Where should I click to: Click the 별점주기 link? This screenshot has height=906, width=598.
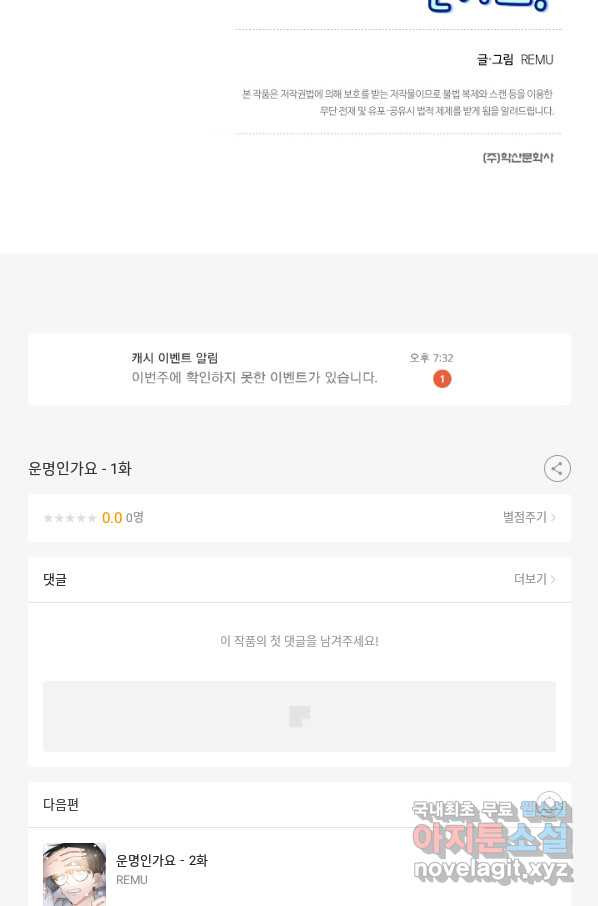click(525, 517)
